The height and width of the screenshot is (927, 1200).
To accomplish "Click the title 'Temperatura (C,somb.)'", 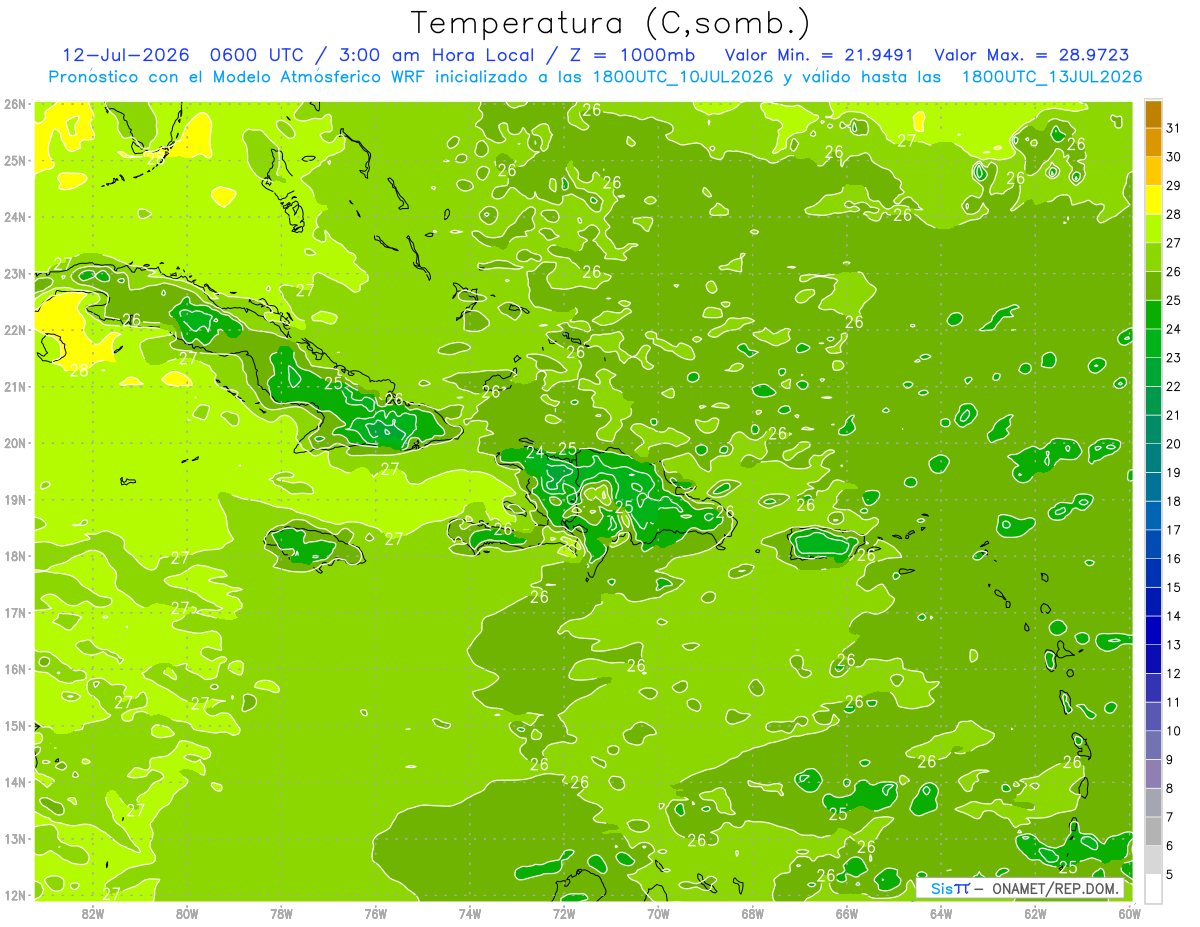I will click(611, 23).
